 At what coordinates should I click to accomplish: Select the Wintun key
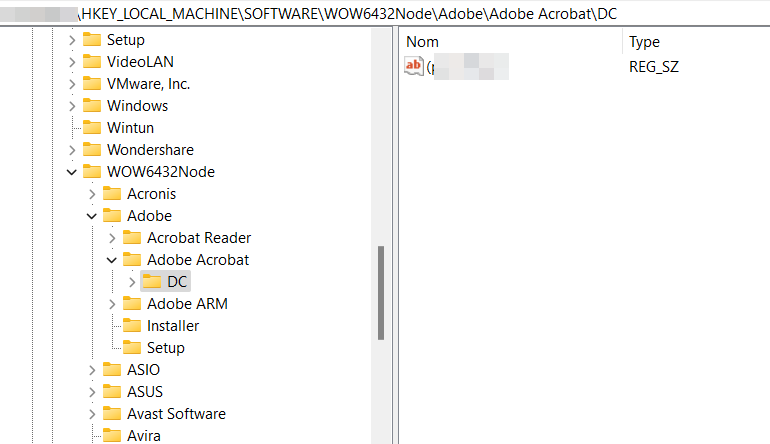click(x=131, y=128)
